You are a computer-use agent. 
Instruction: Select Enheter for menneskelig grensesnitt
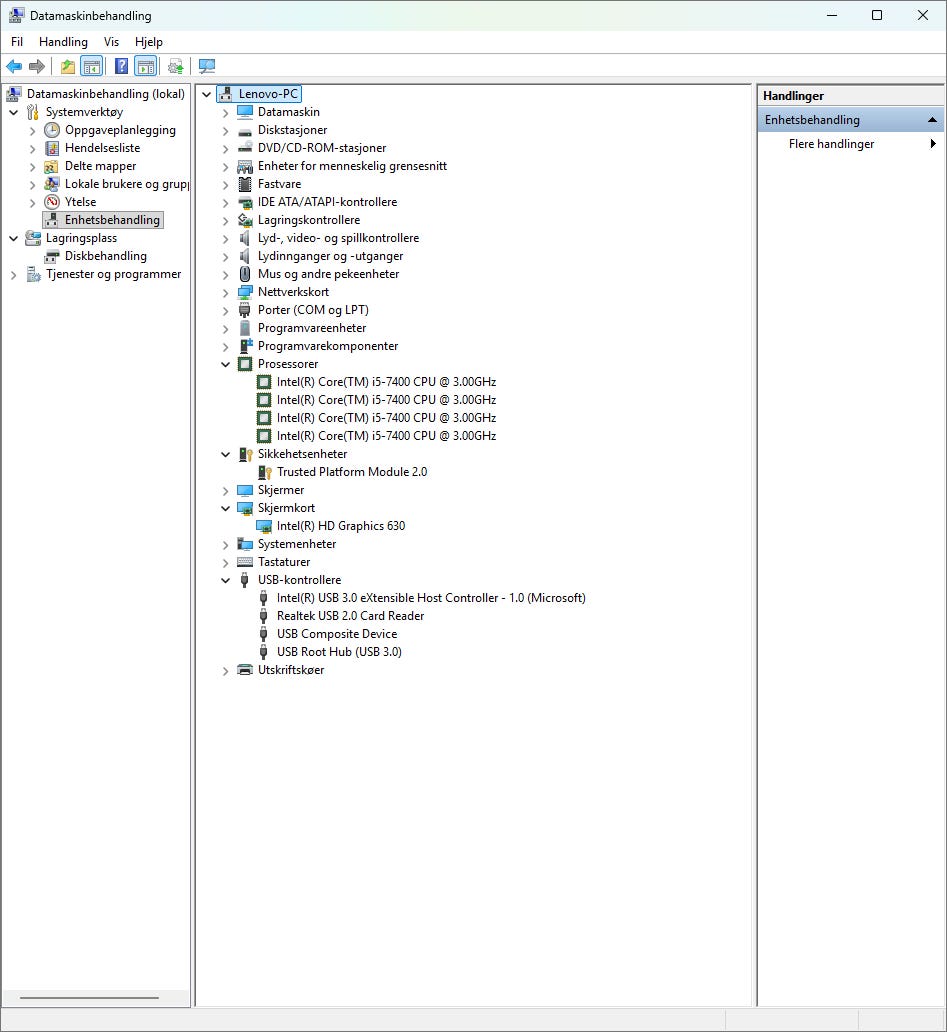(x=352, y=166)
